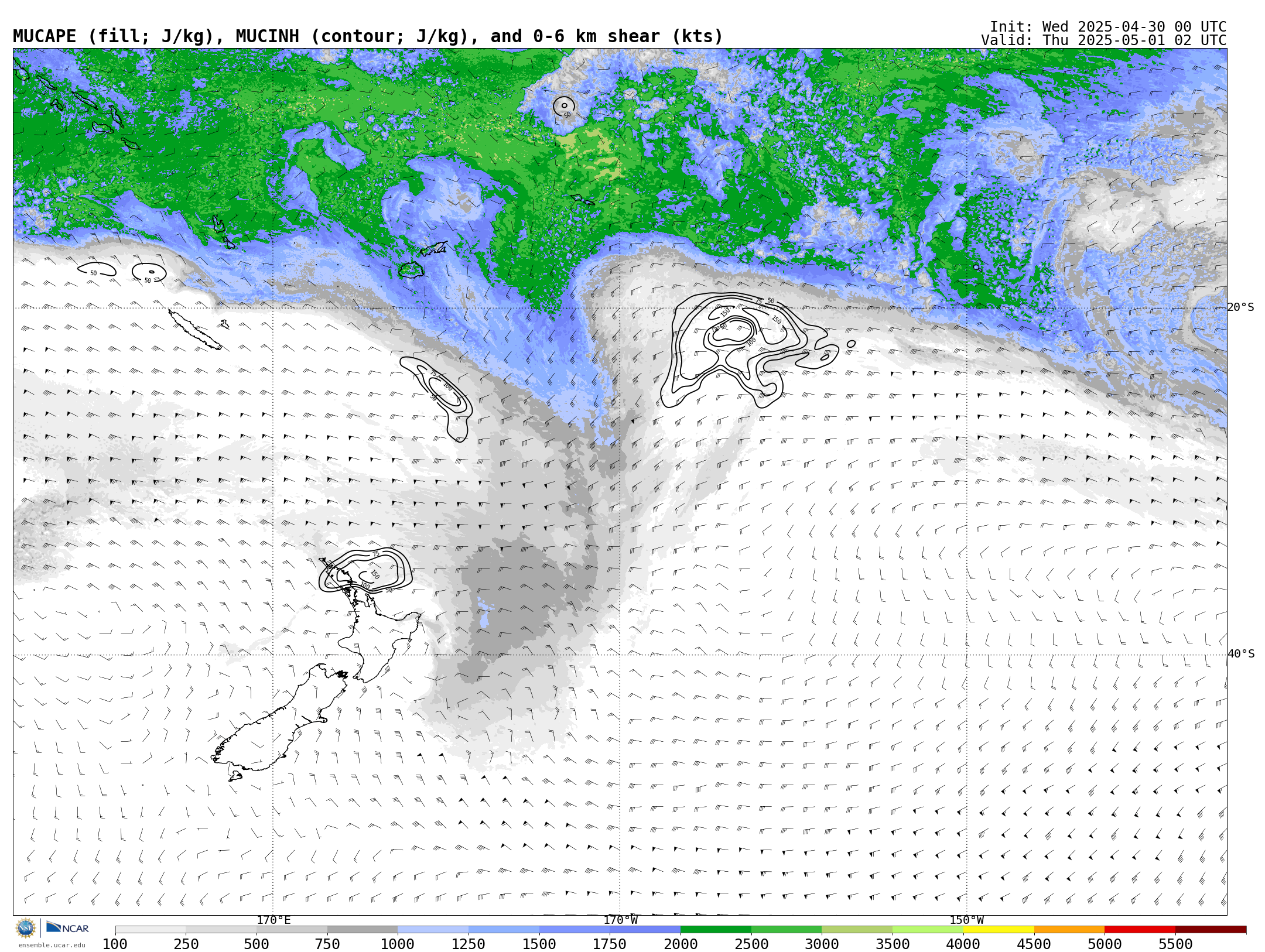Pick the periwinkle 1750–2000 colorbar segment
This screenshot has width=1265, height=952.
point(645,930)
